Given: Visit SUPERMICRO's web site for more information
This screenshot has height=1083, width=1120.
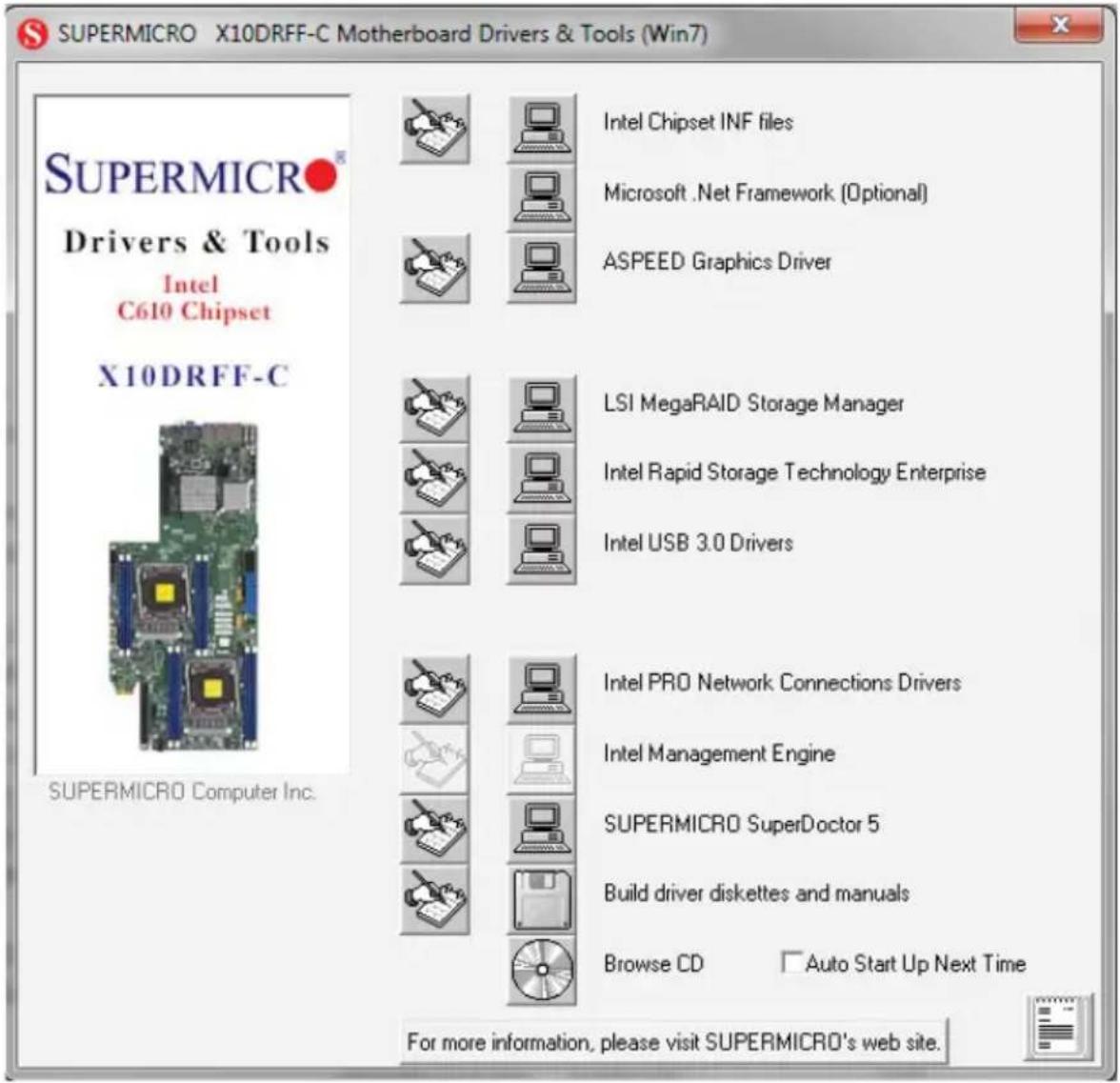Looking at the screenshot, I should click(673, 1042).
